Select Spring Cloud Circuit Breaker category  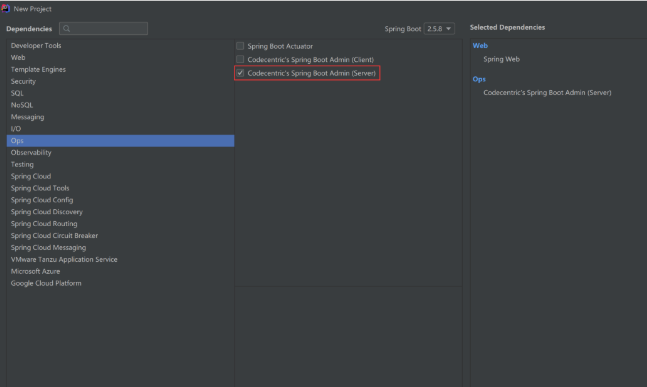pos(120,236)
